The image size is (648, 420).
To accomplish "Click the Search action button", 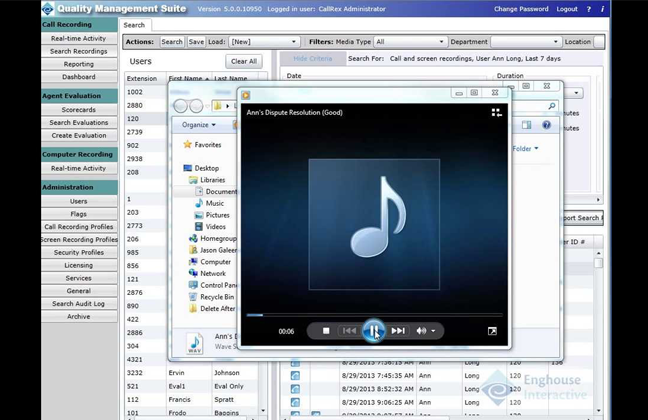I will (x=172, y=42).
